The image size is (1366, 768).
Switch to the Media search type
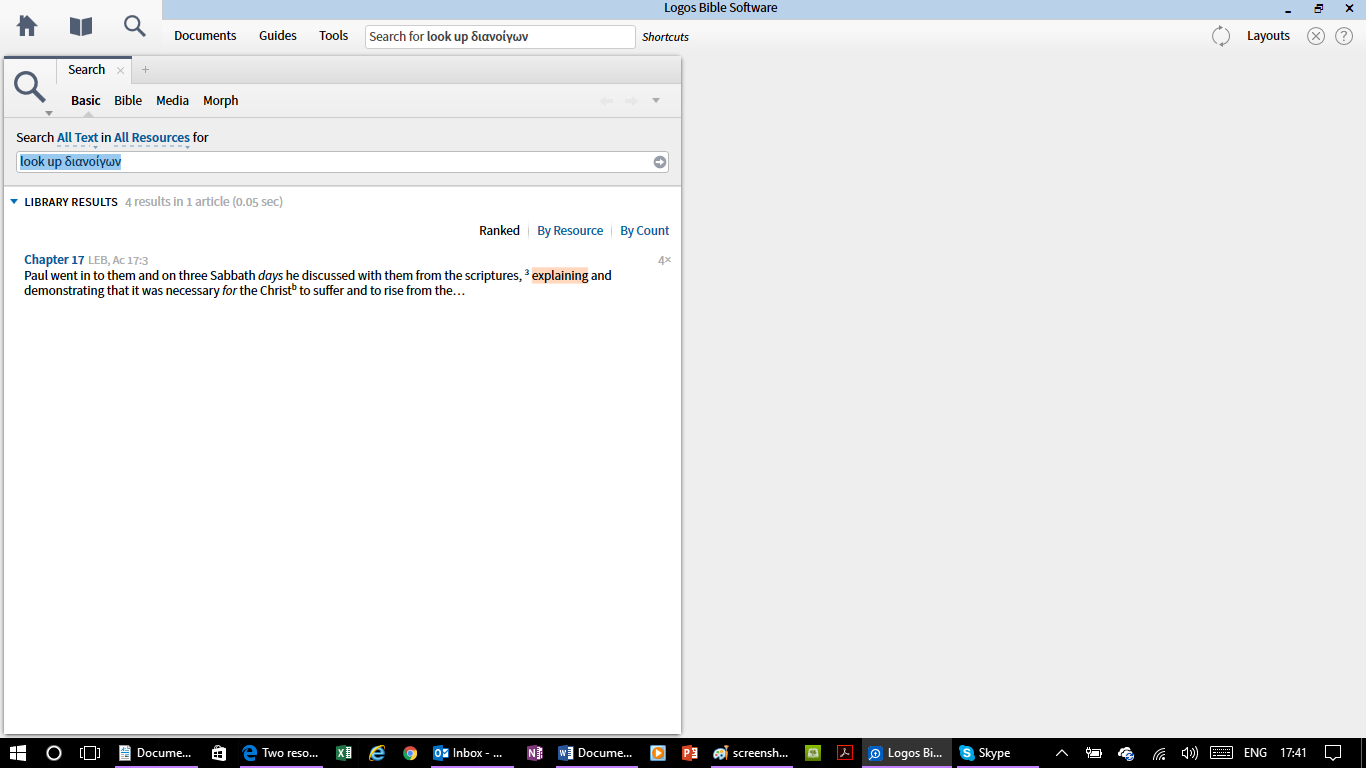pyautogui.click(x=172, y=101)
